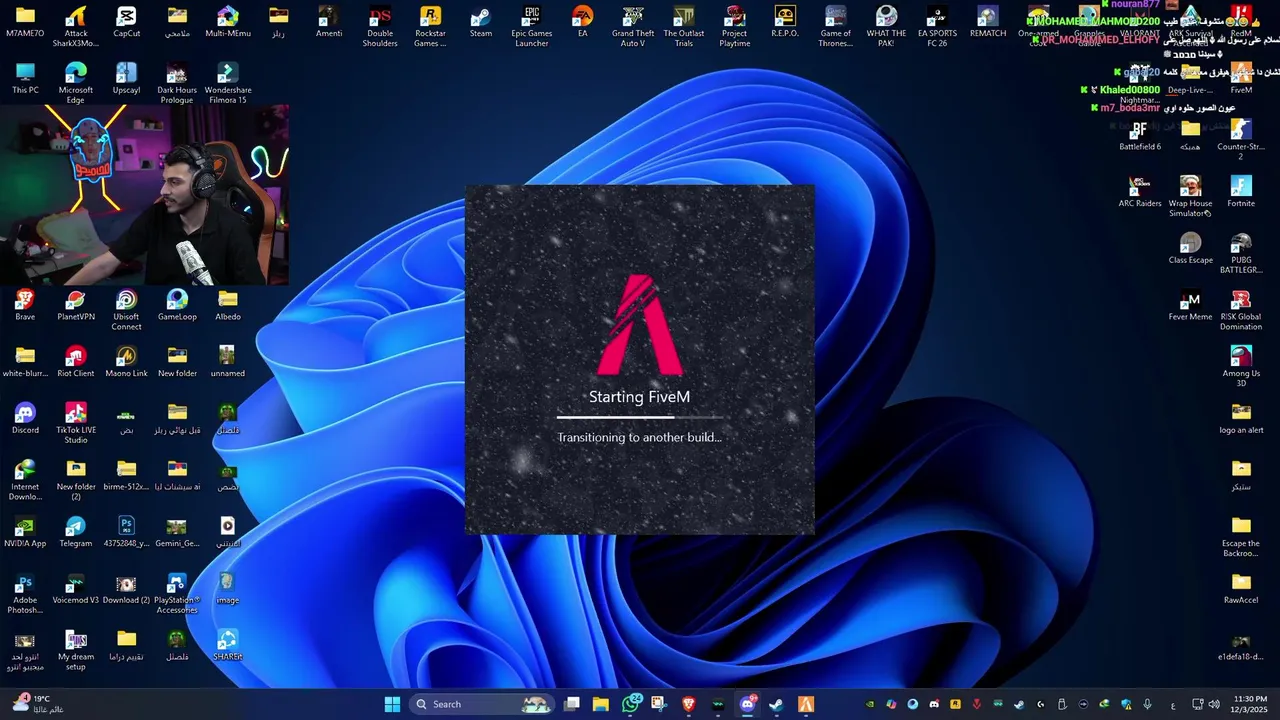Open File Explorer from the taskbar
The width and height of the screenshot is (1280, 720).
tap(601, 704)
